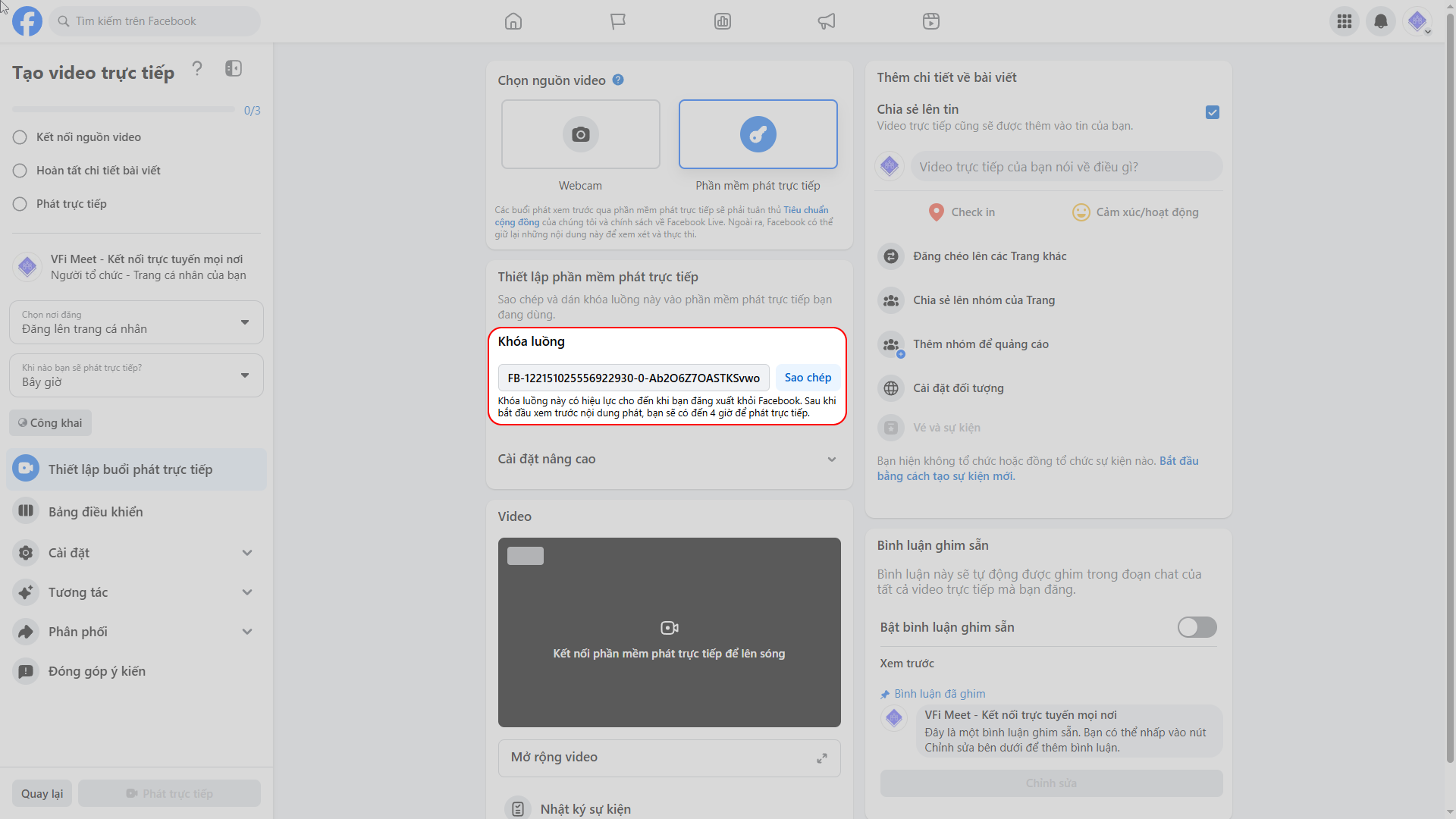Select the Webcam video source

click(580, 135)
